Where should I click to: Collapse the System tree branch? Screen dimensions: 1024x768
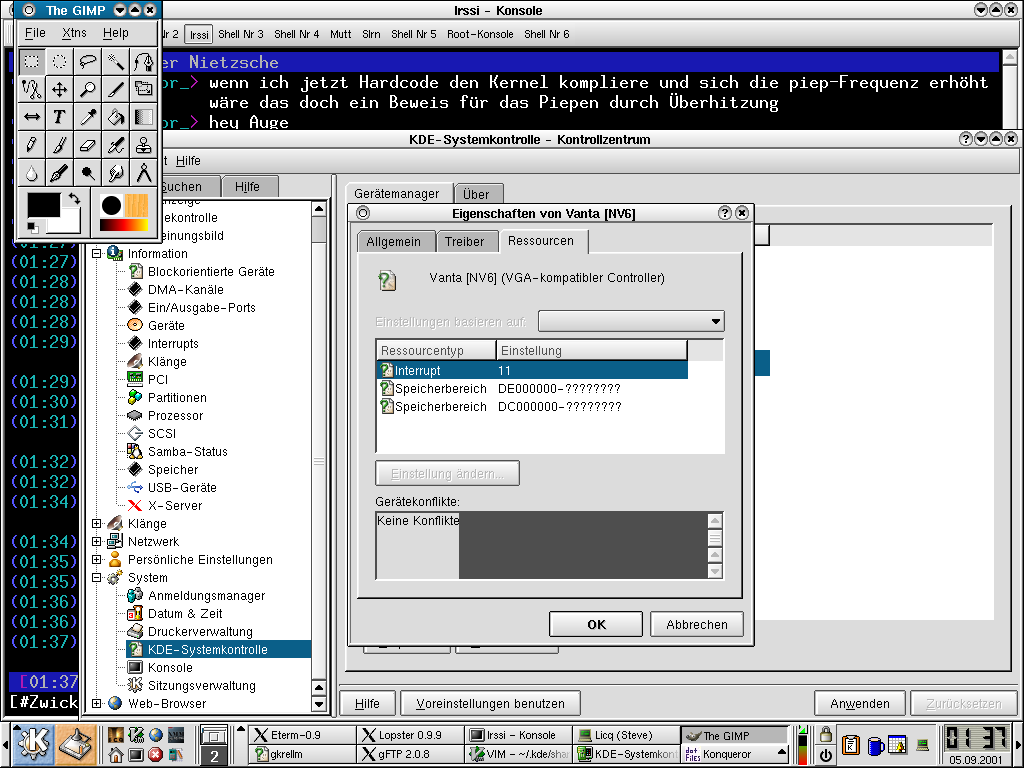pyautogui.click(x=97, y=577)
